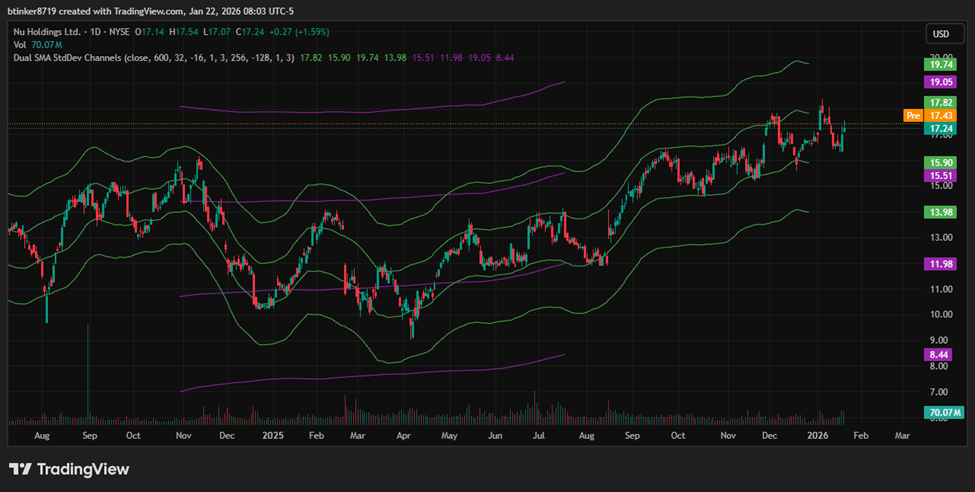Click the green 19.74 upper band label
975x492 pixels.
939,64
